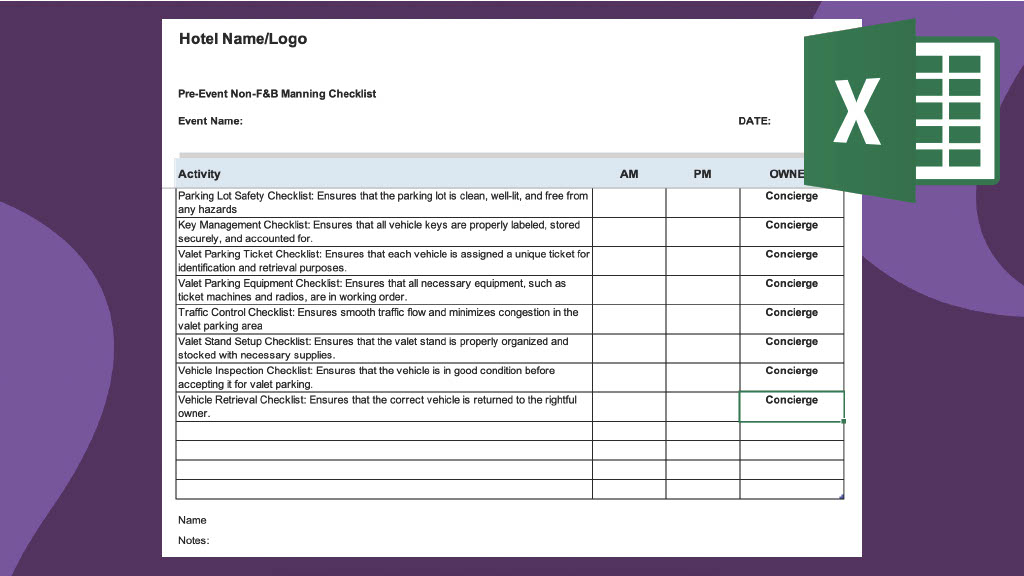
Task: Click PM cell for Key Management Checklist
Action: click(x=703, y=232)
